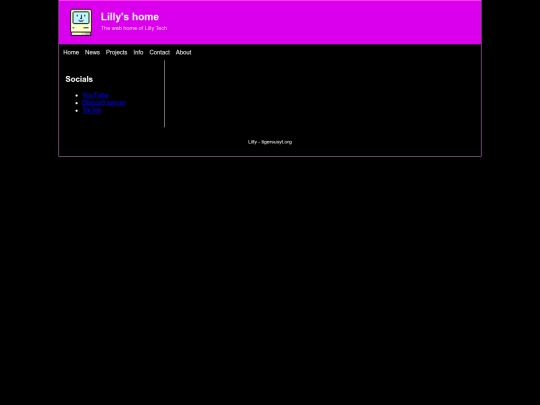The height and width of the screenshot is (405, 540).
Task: Navigate to the About page
Action: point(184,52)
